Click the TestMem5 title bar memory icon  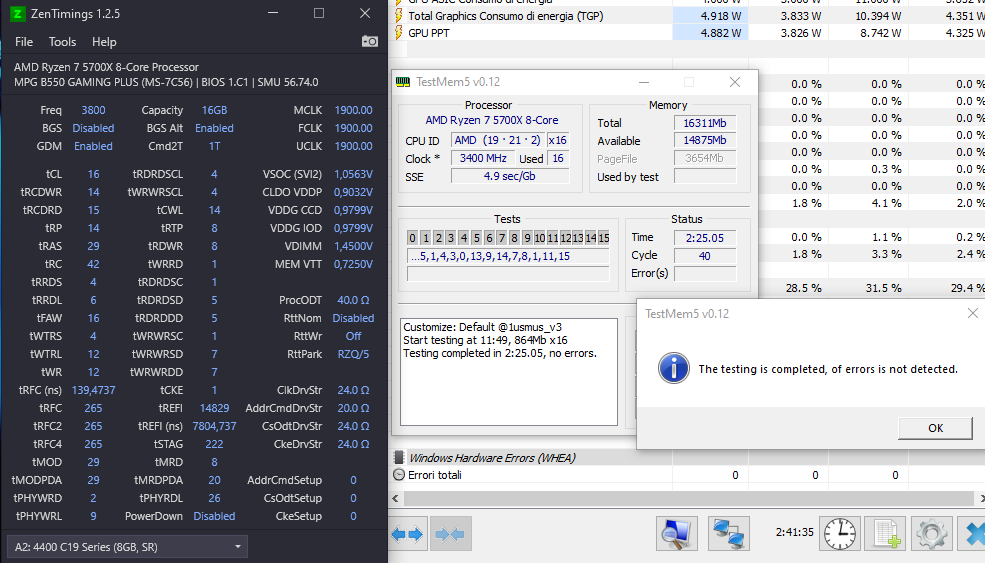[403, 82]
